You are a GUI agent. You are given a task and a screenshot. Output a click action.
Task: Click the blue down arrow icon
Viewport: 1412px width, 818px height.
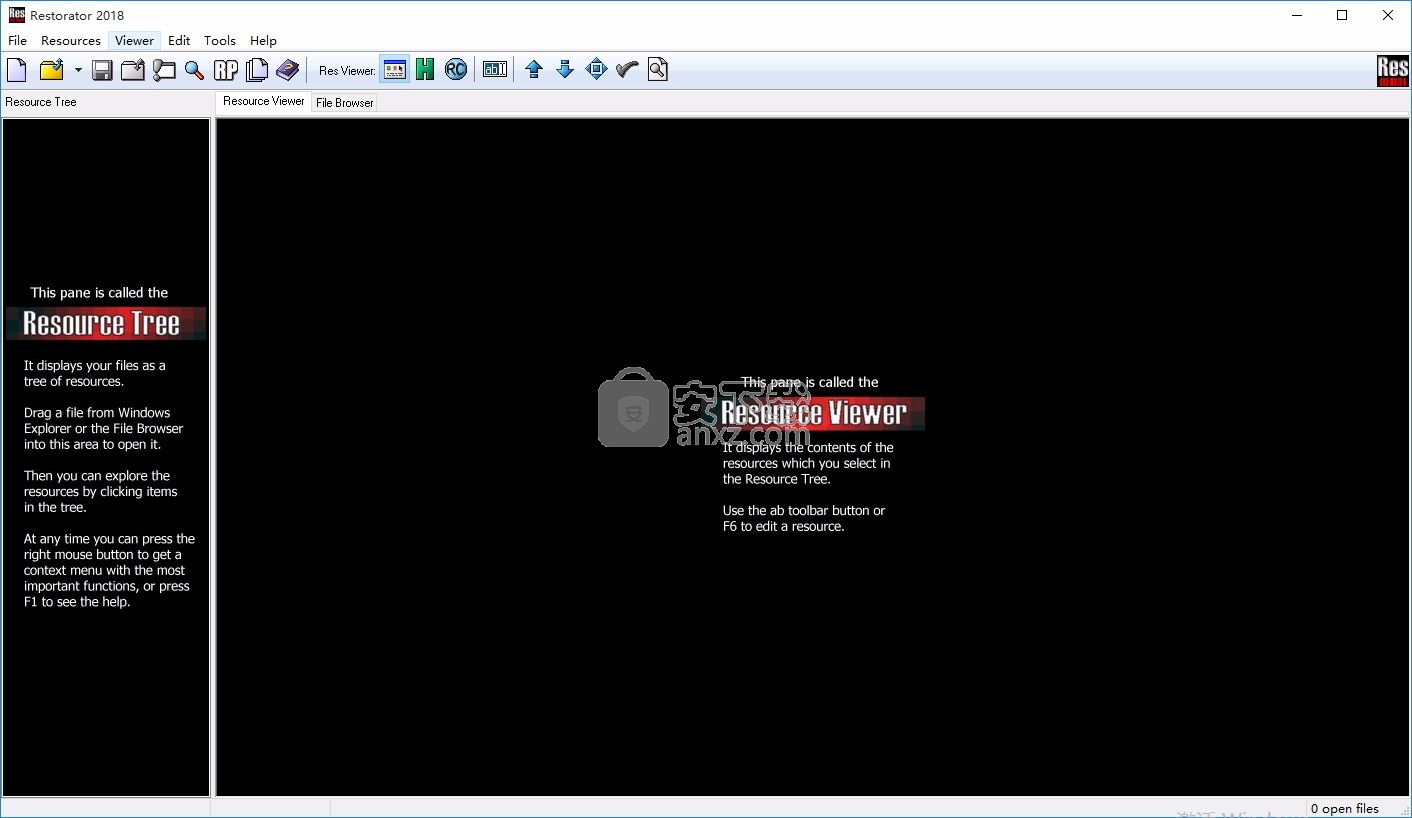coord(565,70)
